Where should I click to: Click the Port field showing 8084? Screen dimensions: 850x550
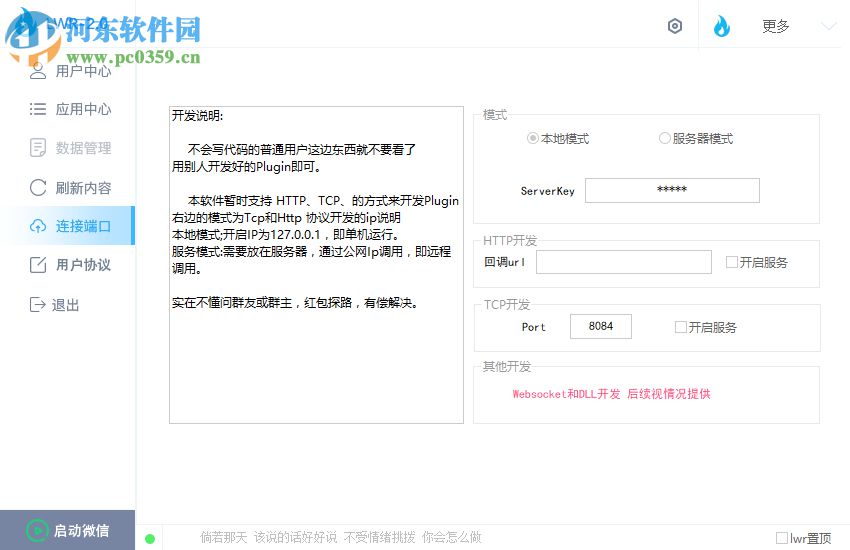coord(601,326)
